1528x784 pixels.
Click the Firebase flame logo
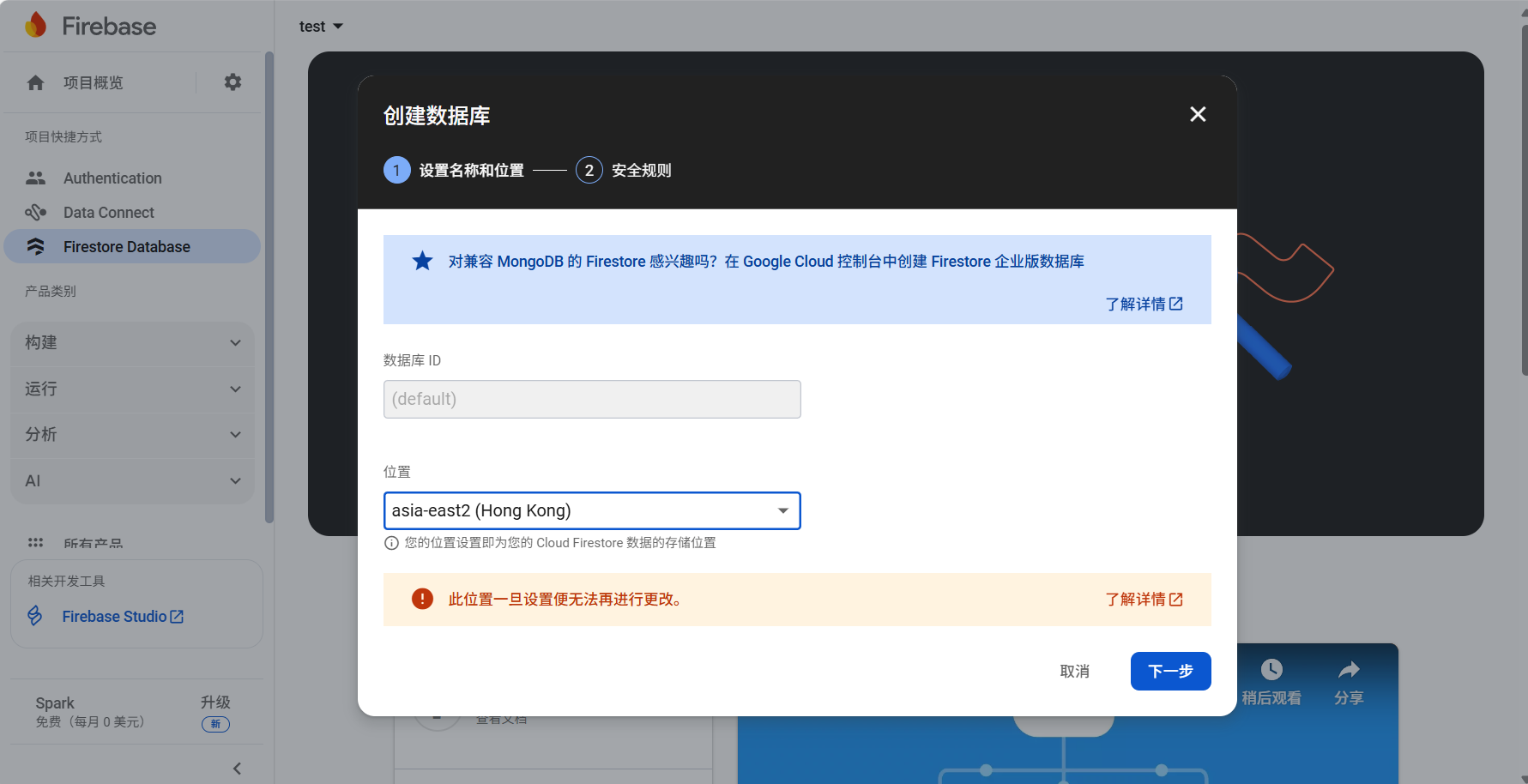click(36, 25)
